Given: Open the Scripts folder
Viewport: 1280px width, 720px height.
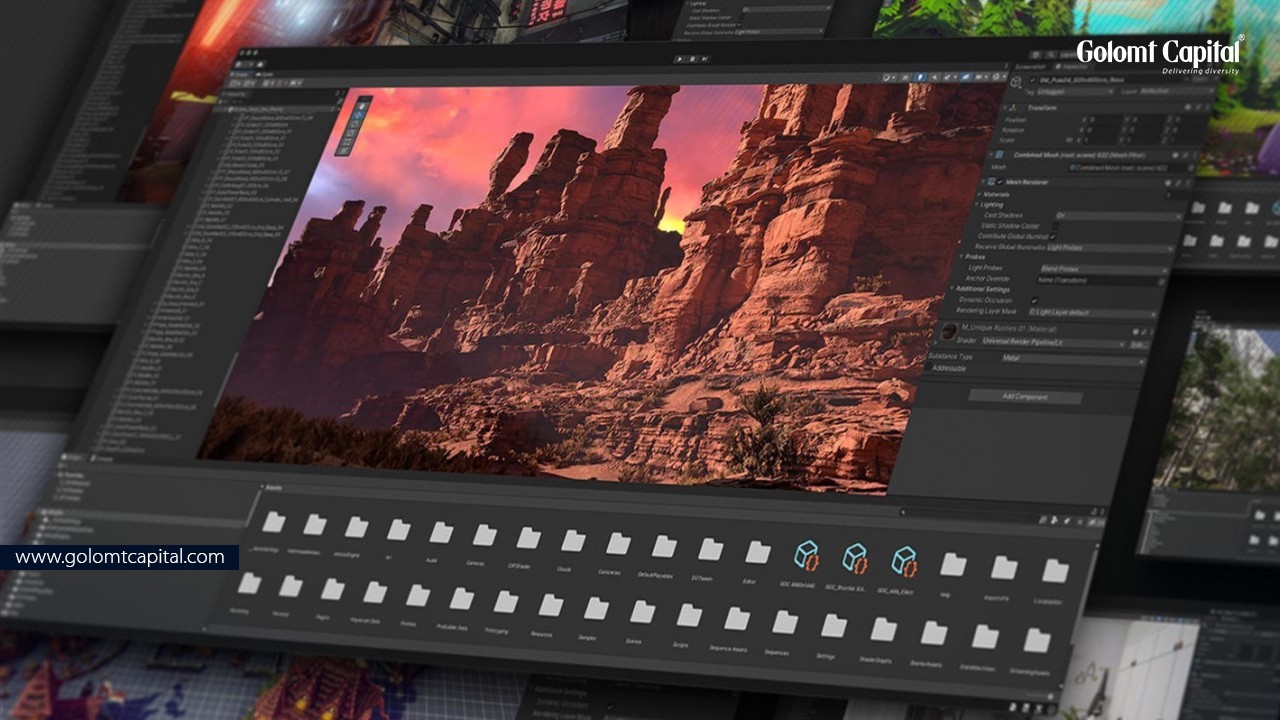Looking at the screenshot, I should [689, 615].
